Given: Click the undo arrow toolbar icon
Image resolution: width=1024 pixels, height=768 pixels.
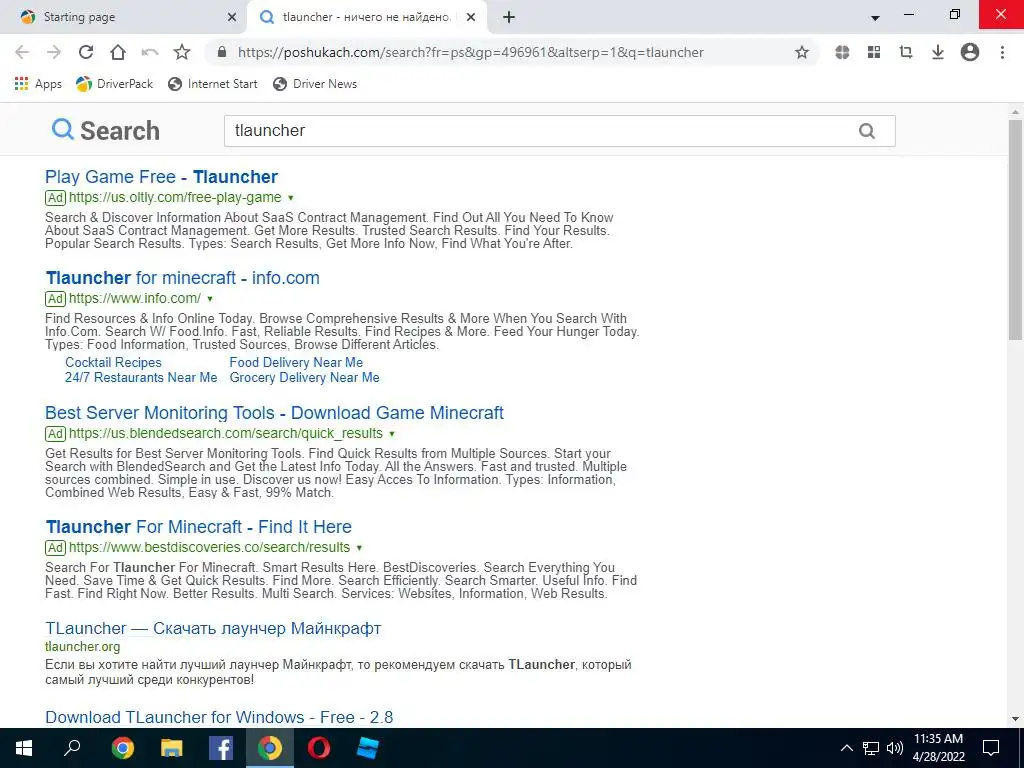Looking at the screenshot, I should click(x=150, y=52).
